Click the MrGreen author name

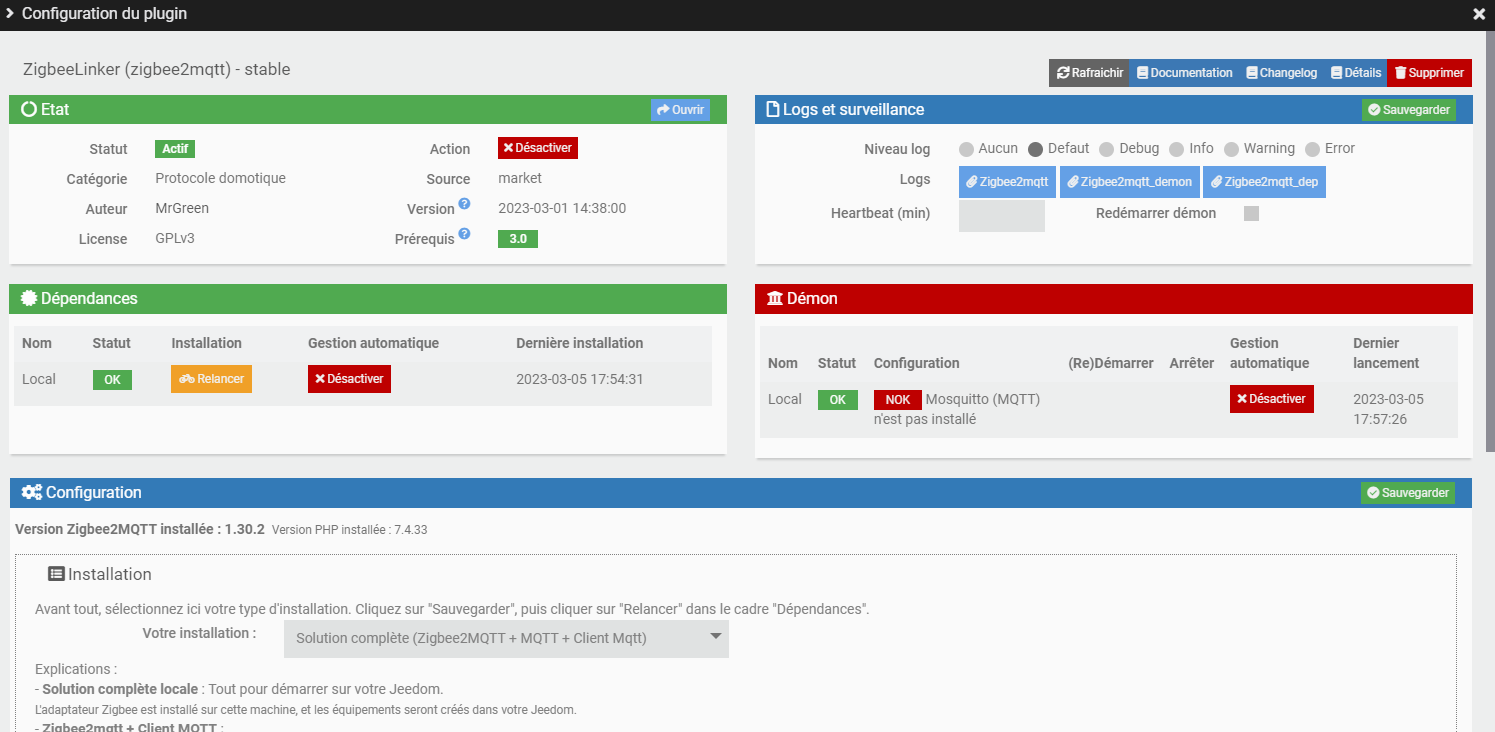tap(182, 208)
